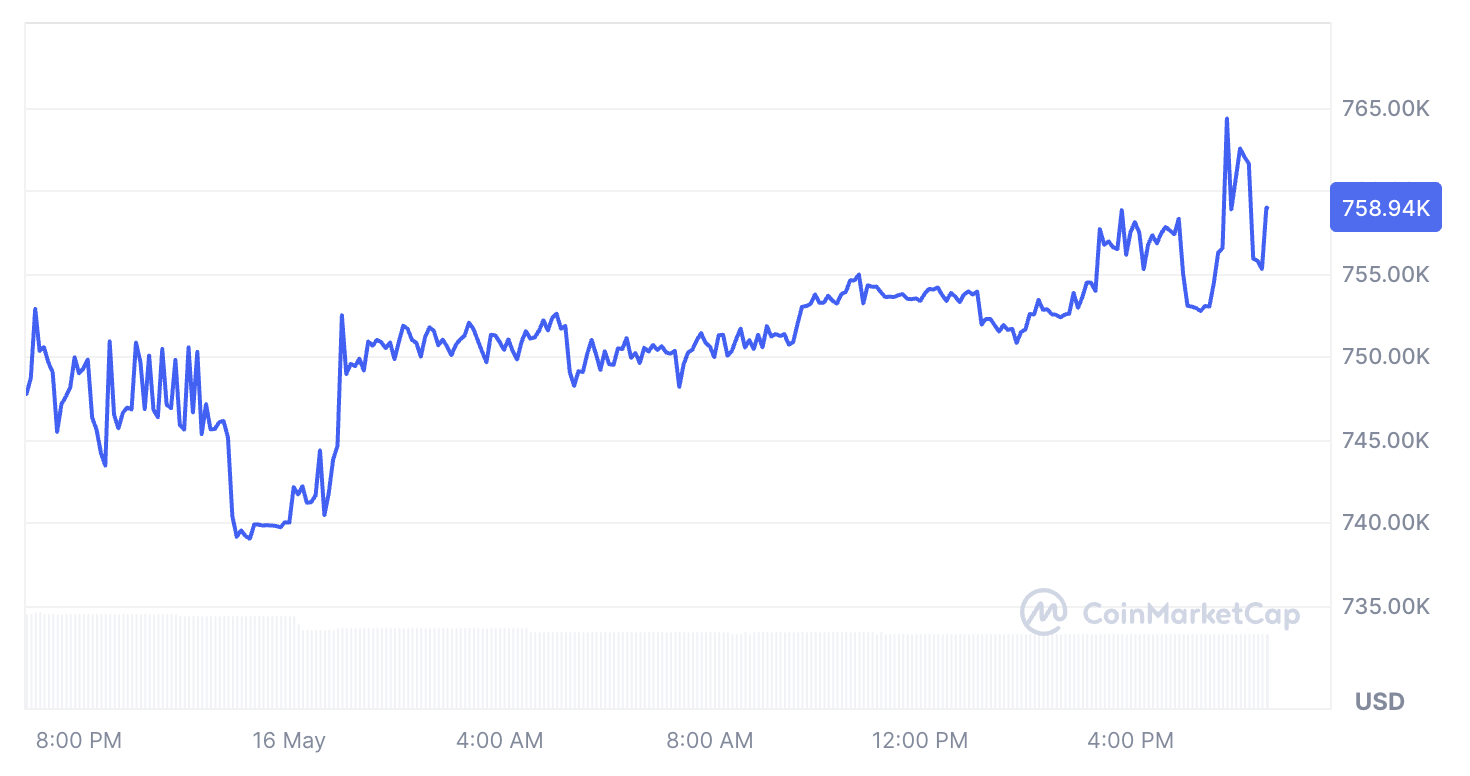
Task: Select the 765.00K price axis label
Action: click(x=1385, y=108)
